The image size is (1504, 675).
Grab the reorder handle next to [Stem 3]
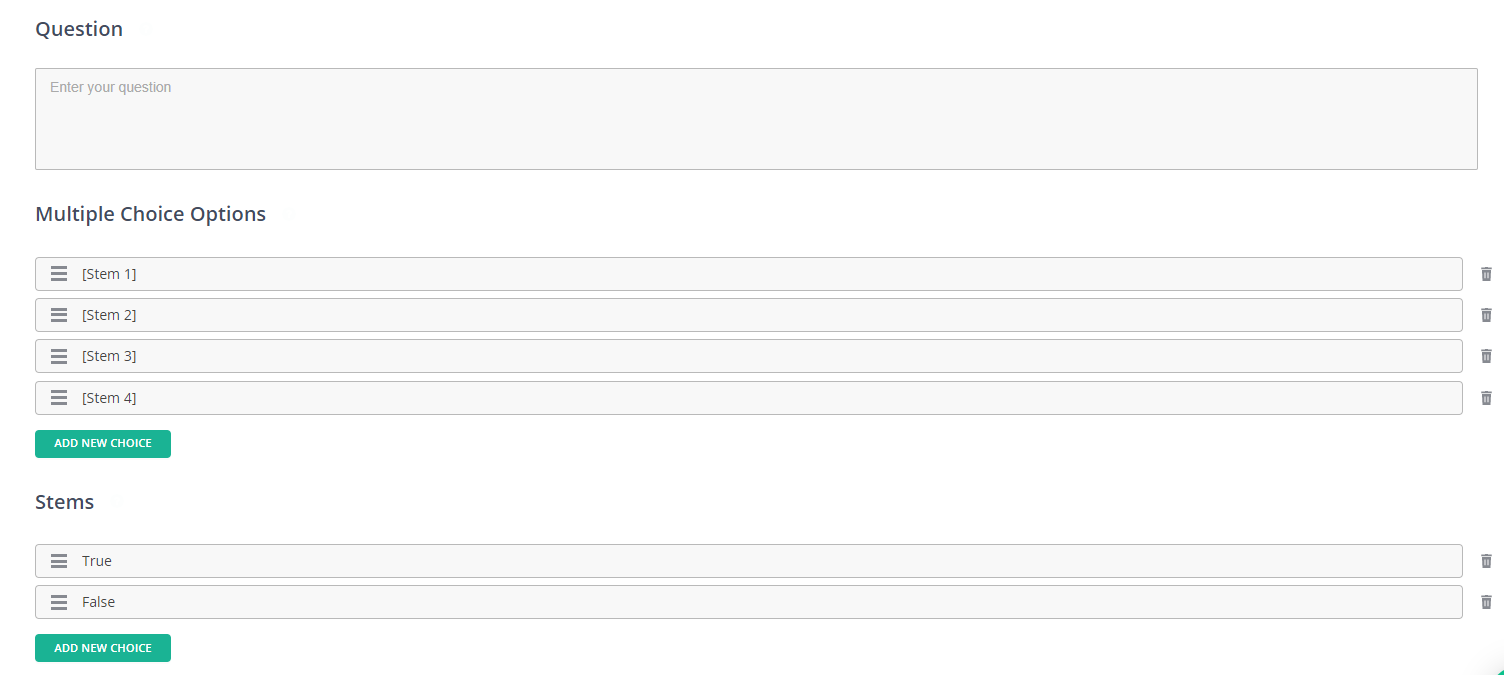(x=59, y=356)
